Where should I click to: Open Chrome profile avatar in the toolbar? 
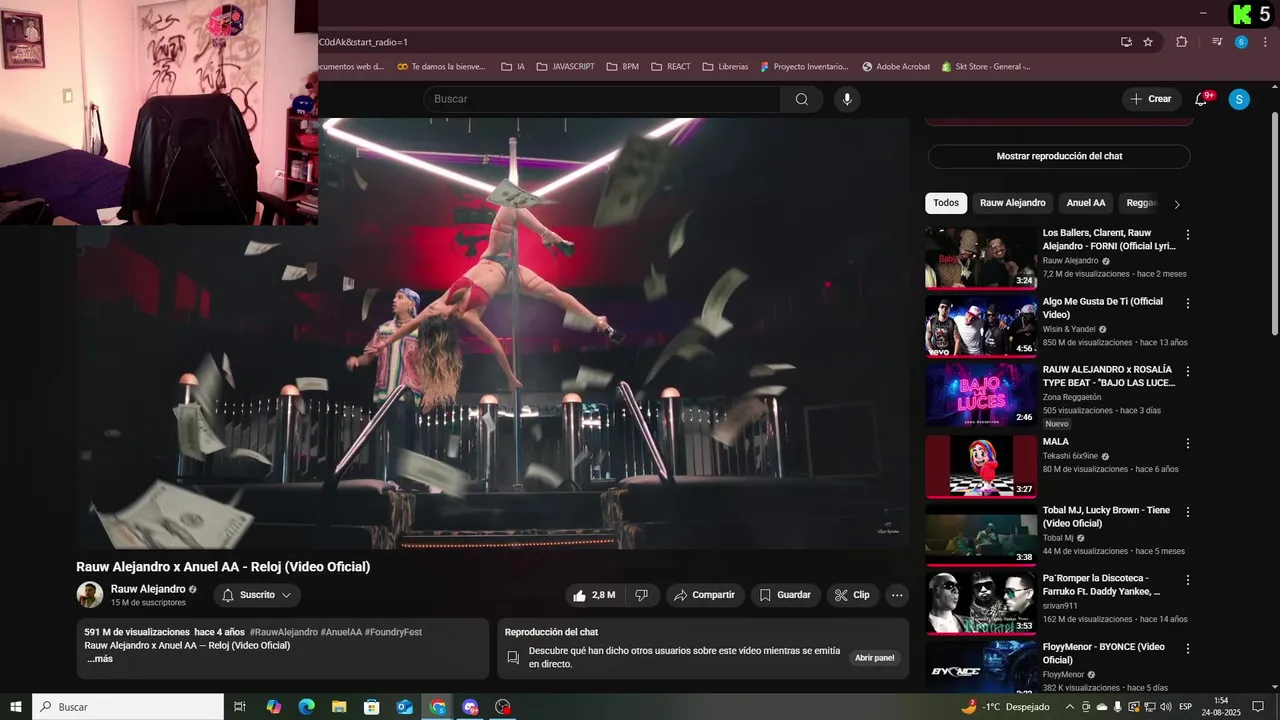coord(1241,42)
